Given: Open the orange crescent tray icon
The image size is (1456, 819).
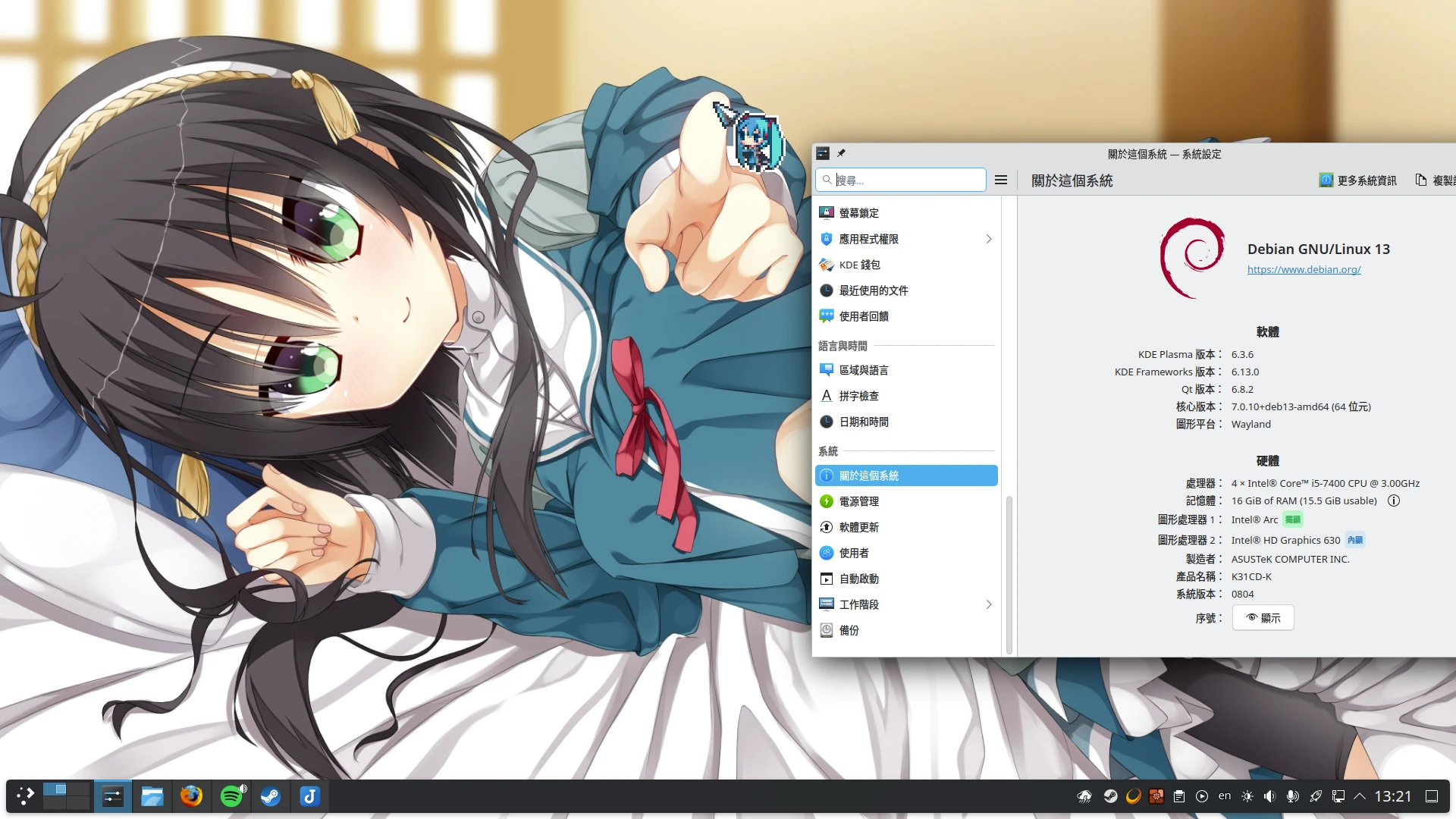Looking at the screenshot, I should point(1134,796).
